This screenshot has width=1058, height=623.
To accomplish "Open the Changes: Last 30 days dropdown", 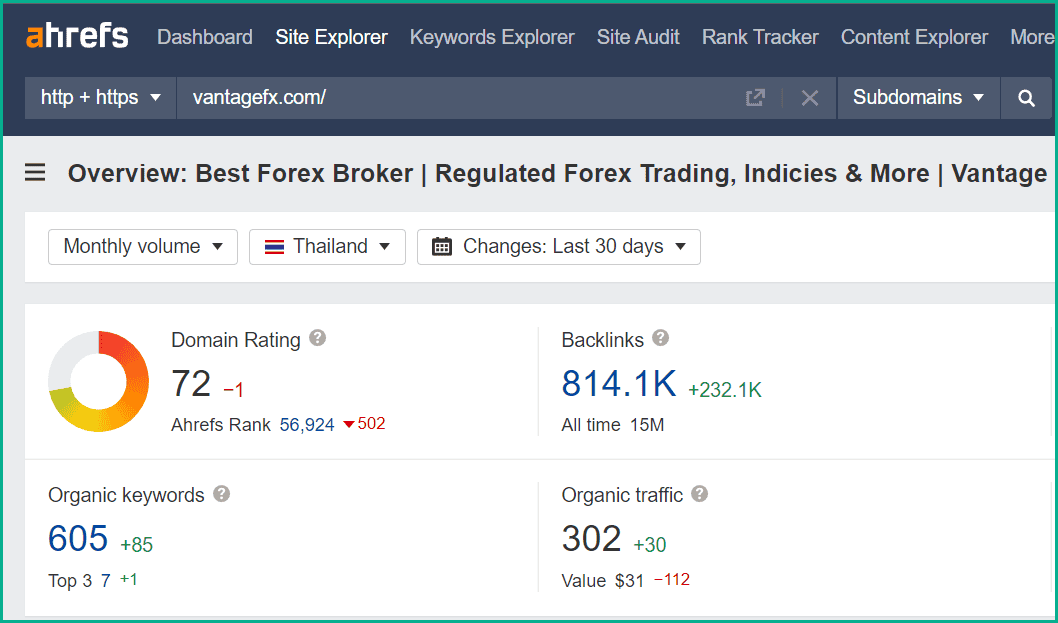I will point(559,246).
